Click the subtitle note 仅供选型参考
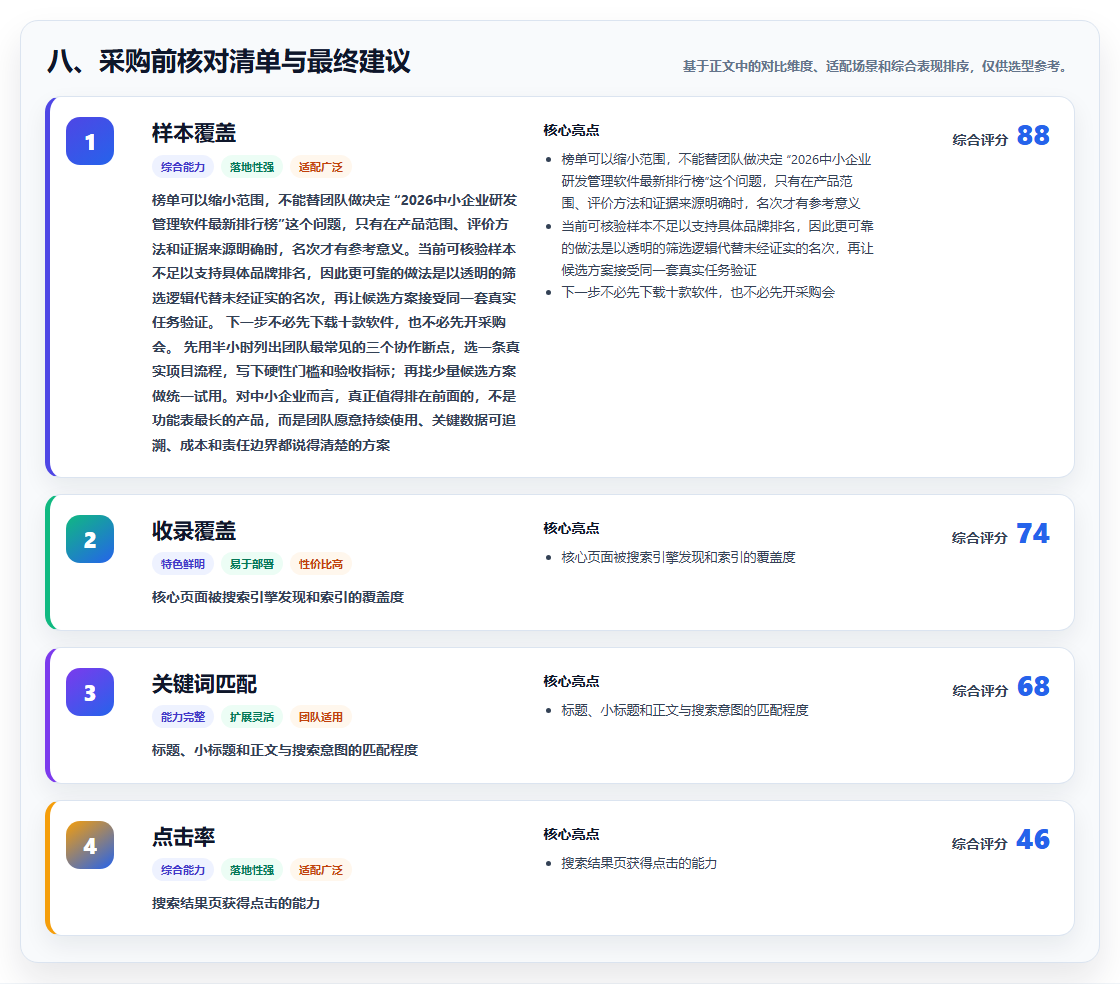1120x984 pixels. [1024, 66]
